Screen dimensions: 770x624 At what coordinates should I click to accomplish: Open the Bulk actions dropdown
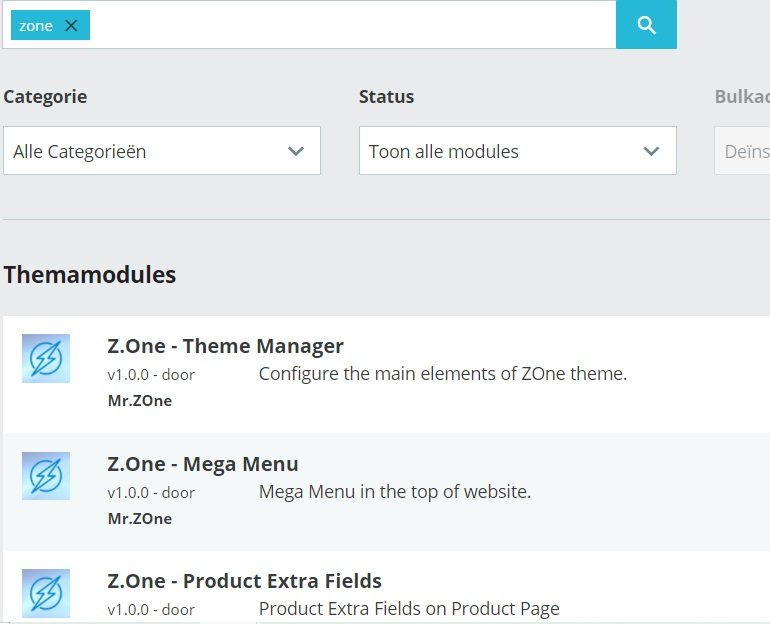[742, 151]
